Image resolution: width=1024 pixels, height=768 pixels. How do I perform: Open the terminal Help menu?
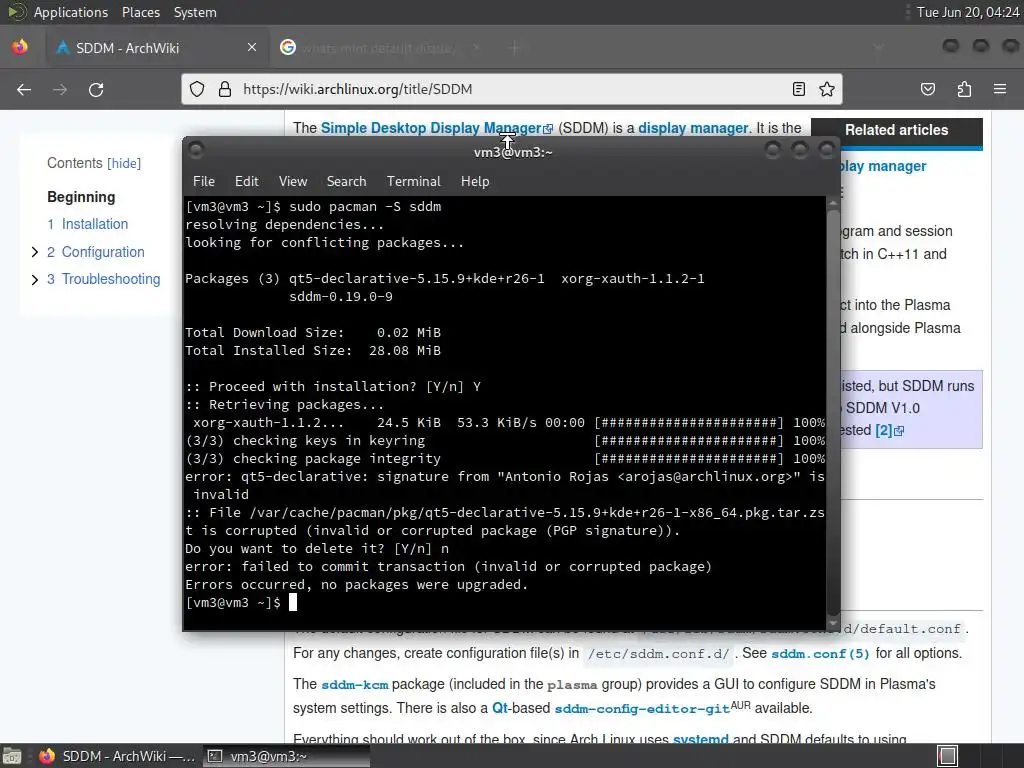click(x=475, y=182)
